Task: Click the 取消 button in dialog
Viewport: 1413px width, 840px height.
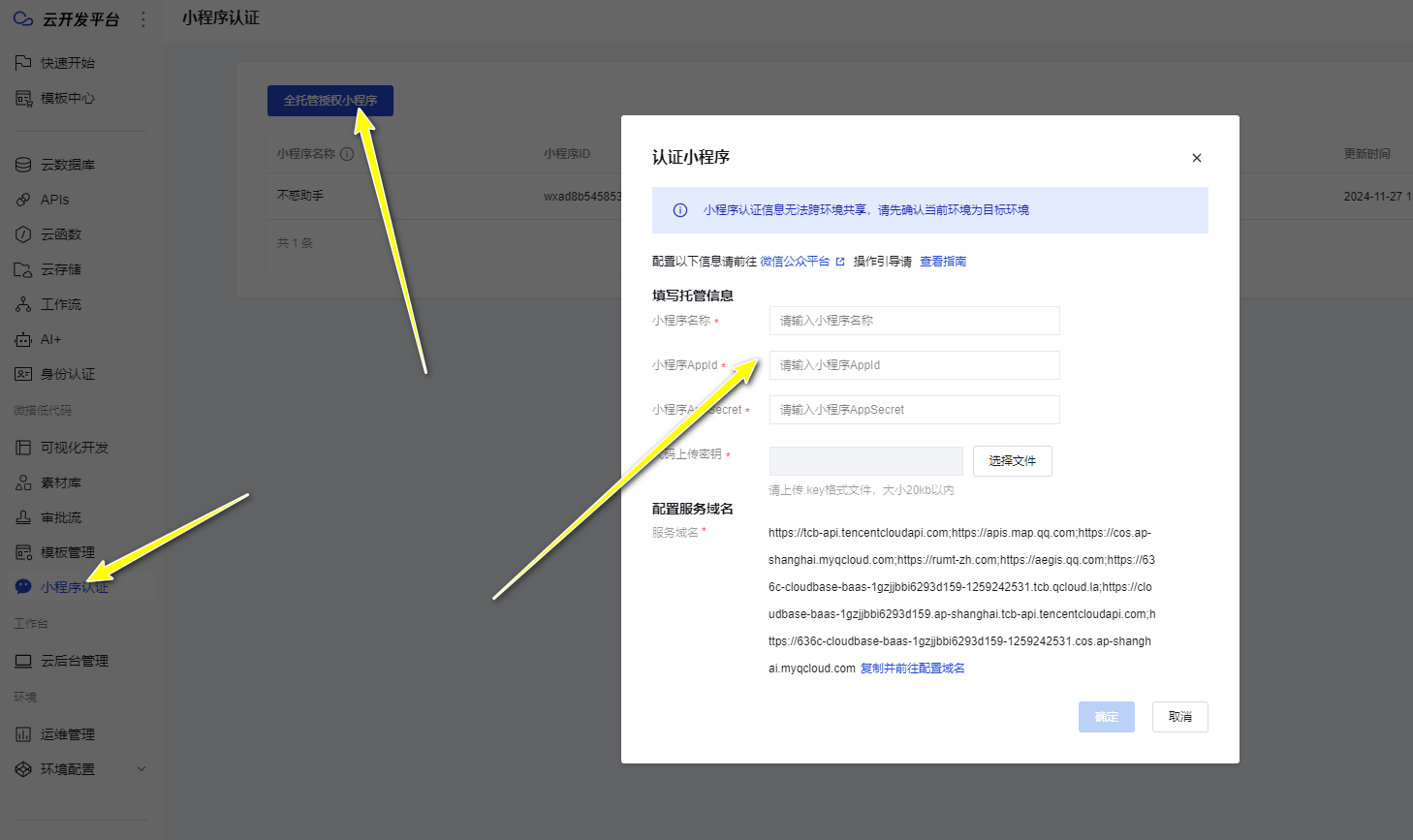Action: tap(1180, 717)
